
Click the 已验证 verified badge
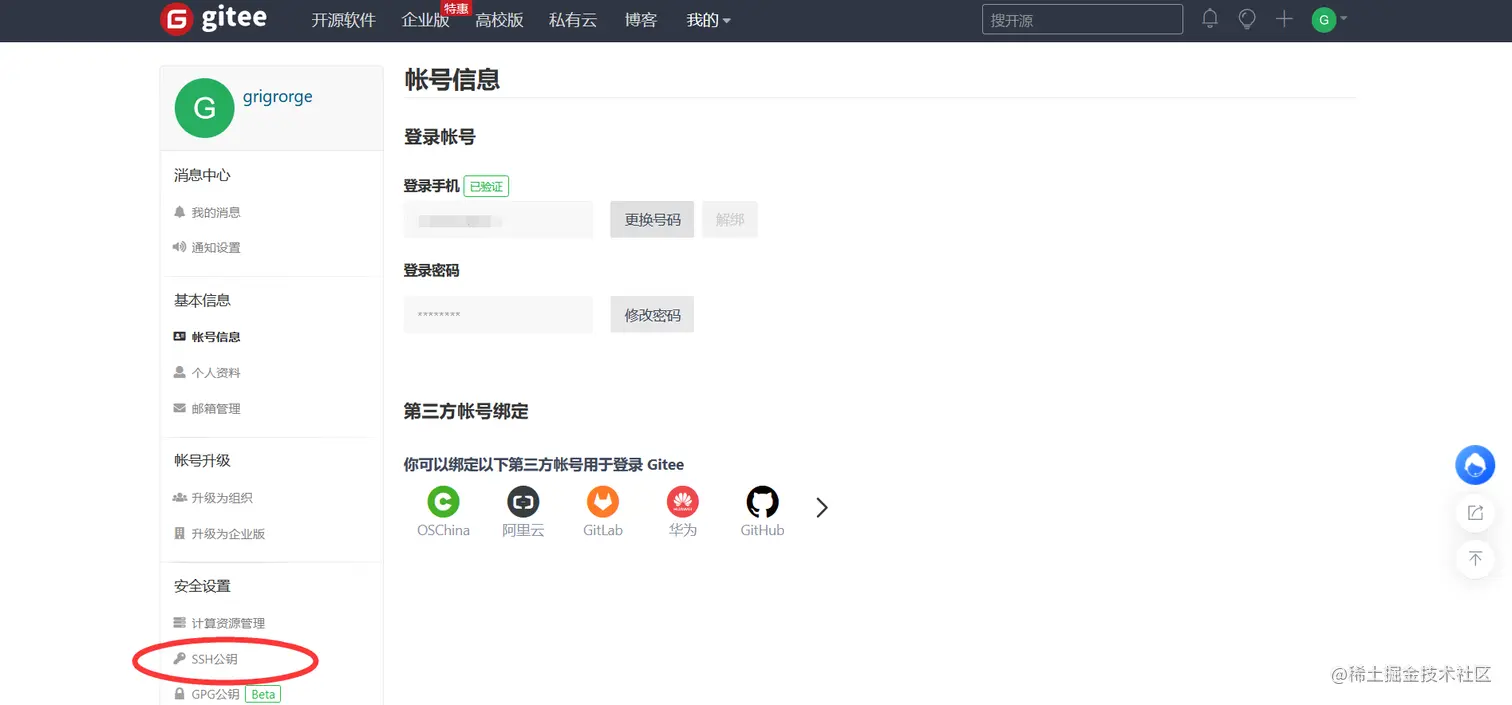coord(486,186)
